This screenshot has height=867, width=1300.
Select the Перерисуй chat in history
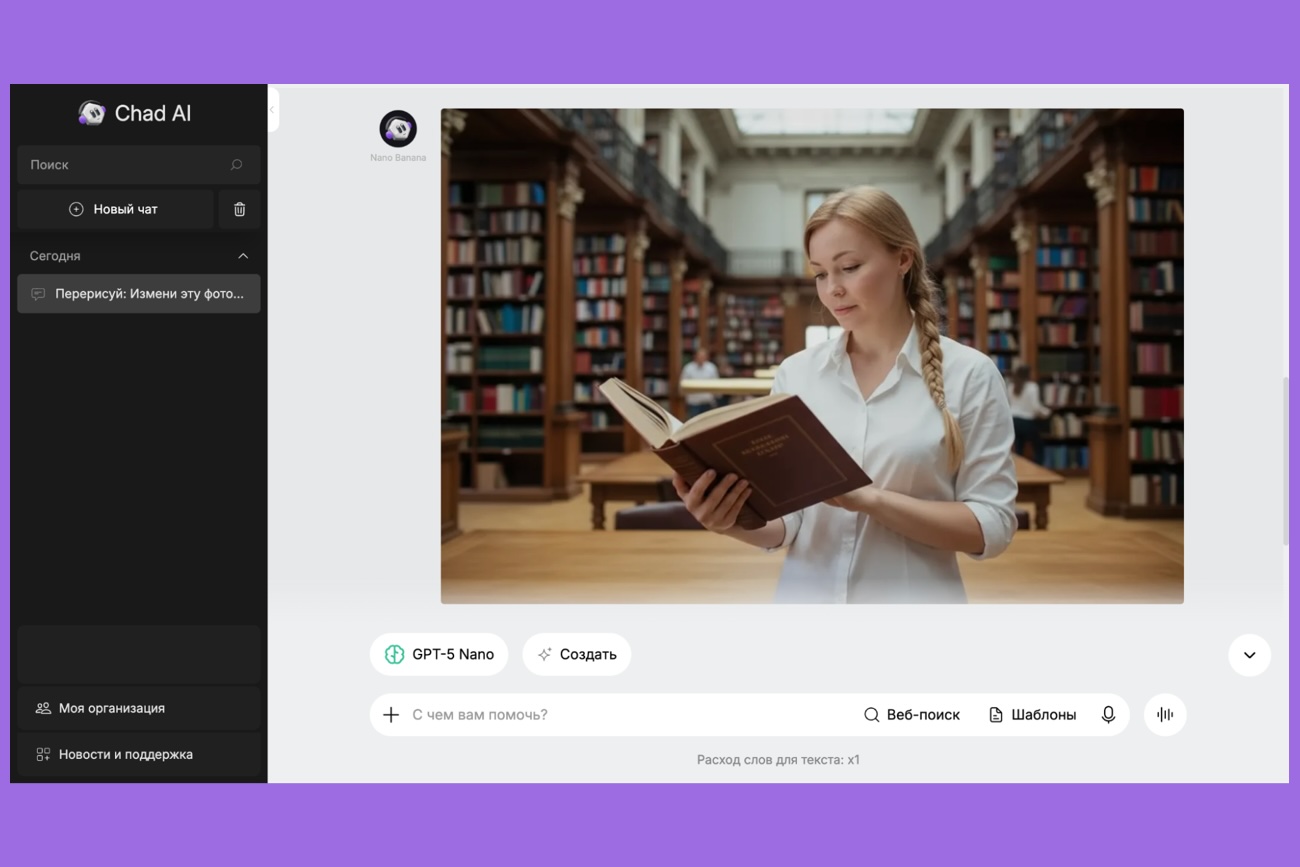pos(139,294)
